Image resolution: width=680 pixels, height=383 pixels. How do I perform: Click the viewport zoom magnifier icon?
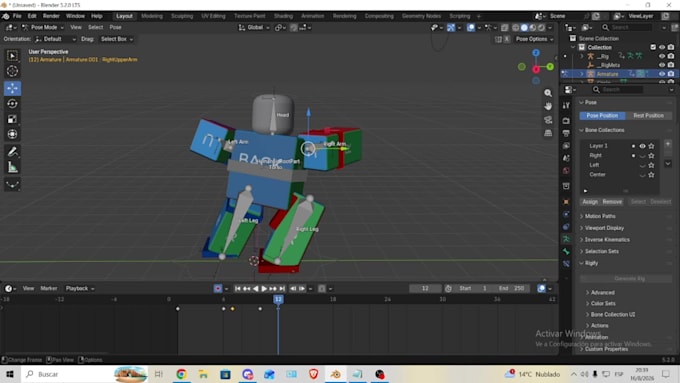click(548, 93)
